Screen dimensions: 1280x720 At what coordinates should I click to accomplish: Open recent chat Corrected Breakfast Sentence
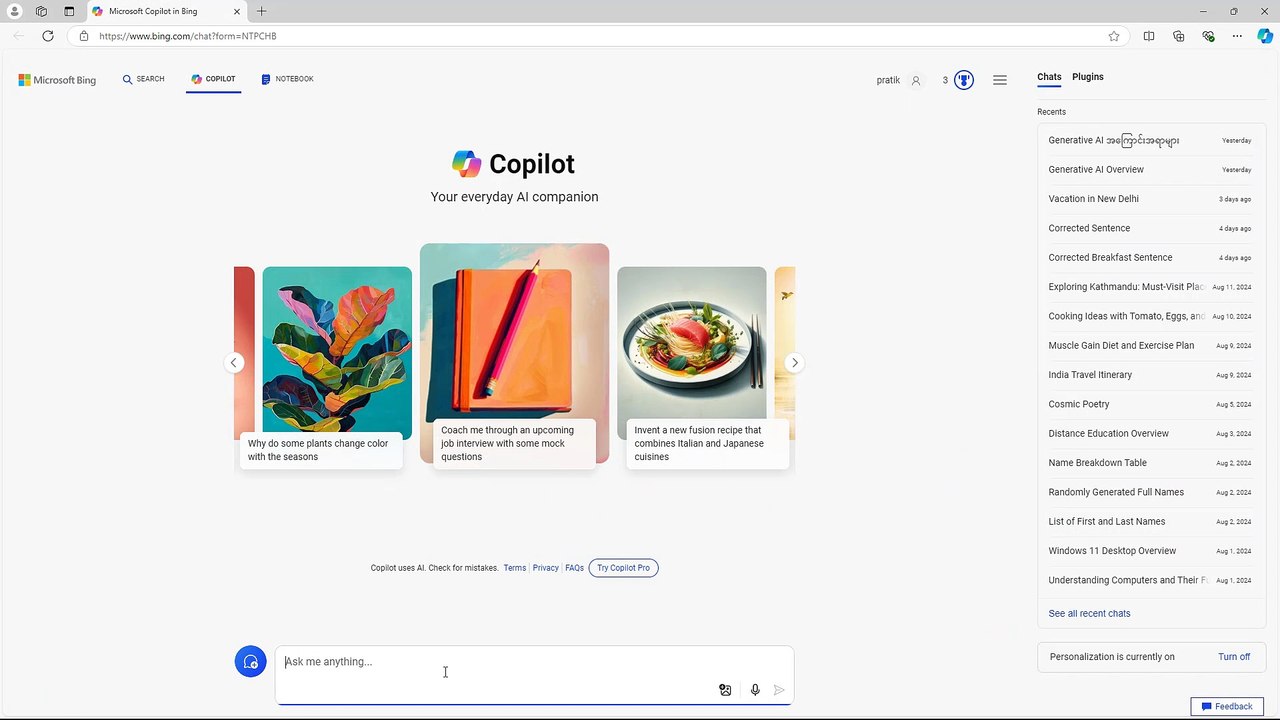1150,258
